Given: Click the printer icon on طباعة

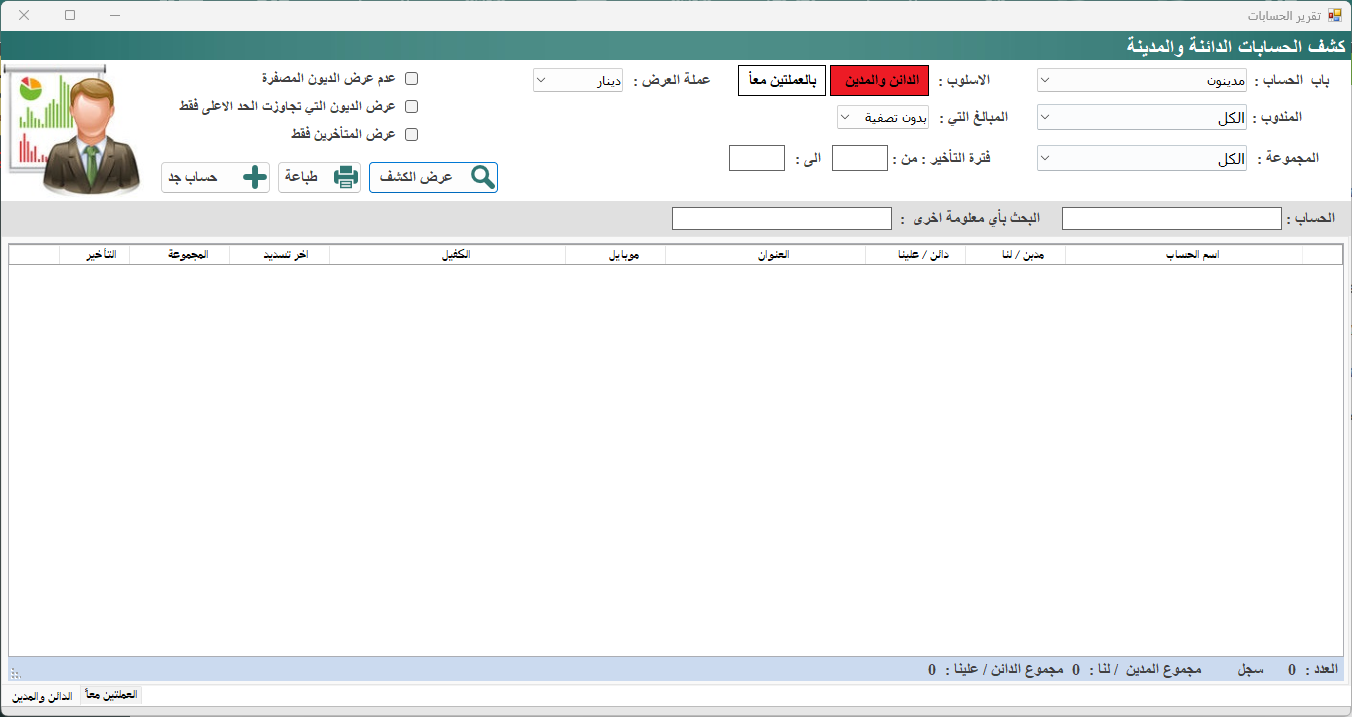Looking at the screenshot, I should [x=346, y=177].
